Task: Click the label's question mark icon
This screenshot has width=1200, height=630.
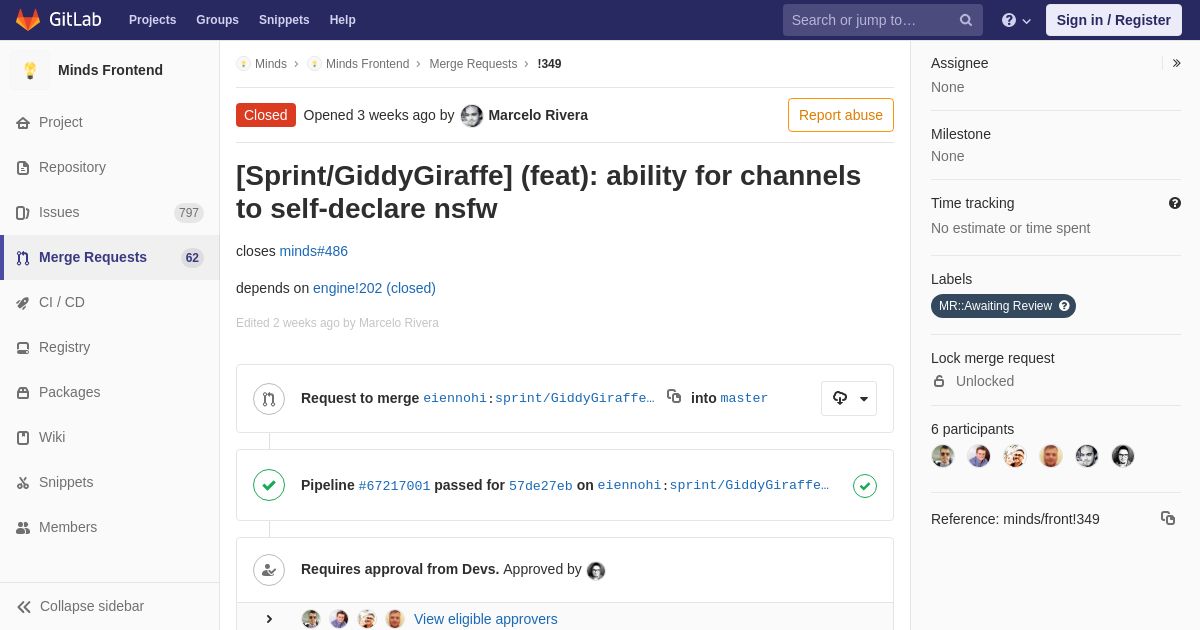Action: [x=1065, y=306]
